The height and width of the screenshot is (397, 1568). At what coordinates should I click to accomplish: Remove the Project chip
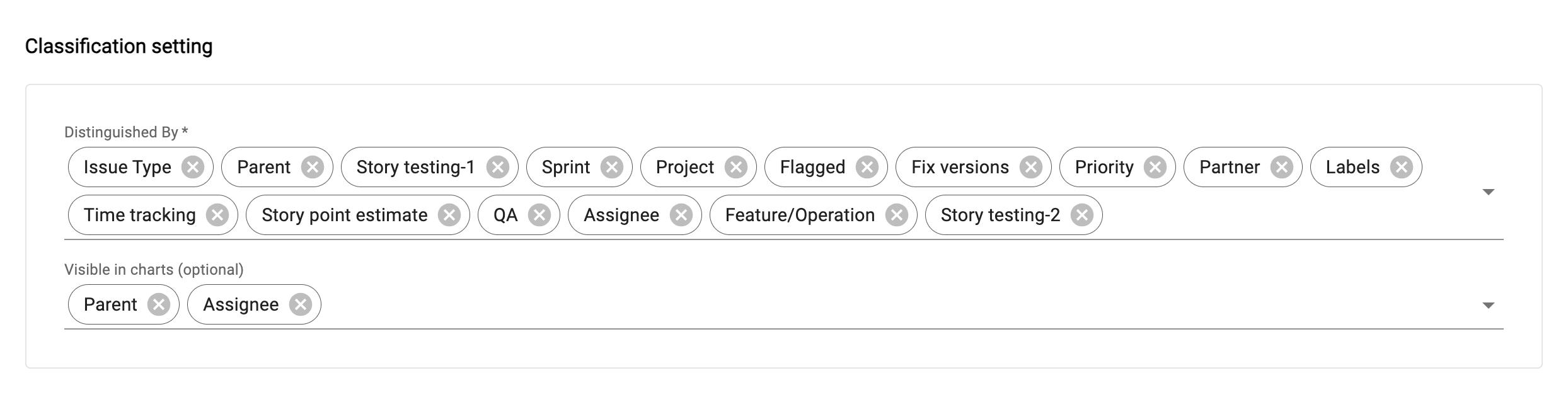pyautogui.click(x=735, y=167)
